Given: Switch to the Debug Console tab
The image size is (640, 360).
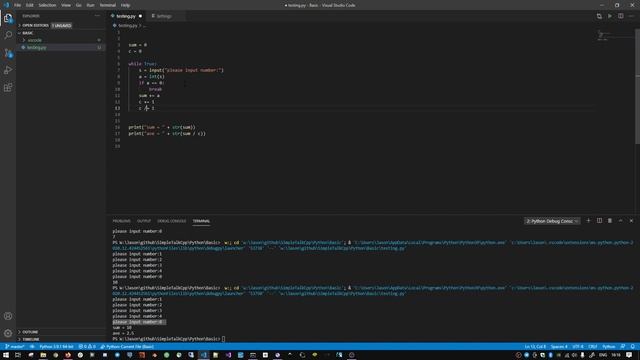Looking at the screenshot, I should [x=171, y=221].
